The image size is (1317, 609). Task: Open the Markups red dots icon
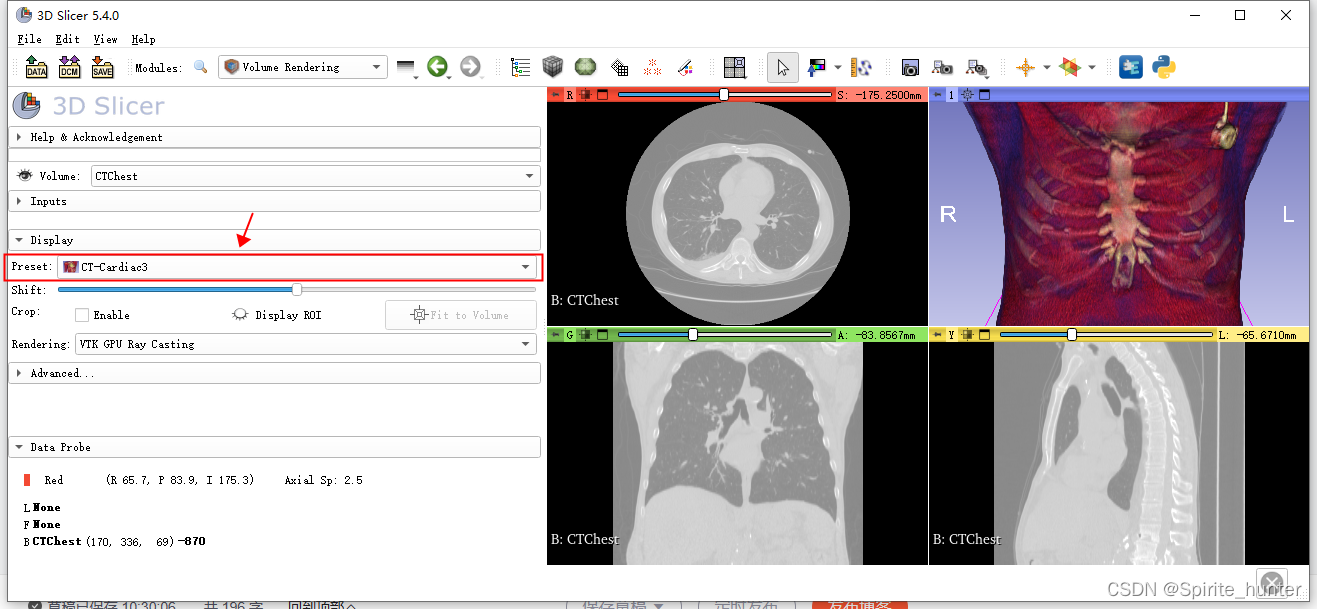click(652, 67)
